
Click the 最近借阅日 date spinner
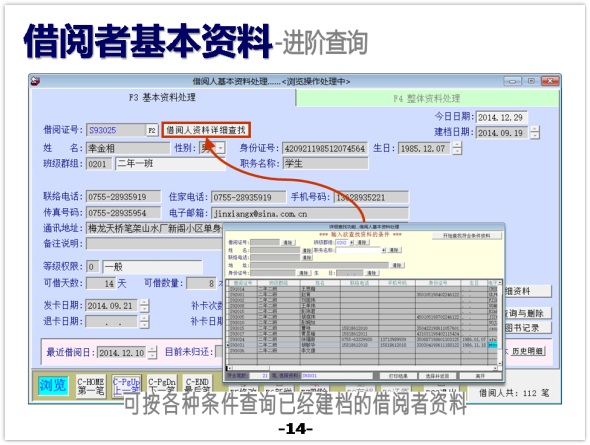coord(152,352)
